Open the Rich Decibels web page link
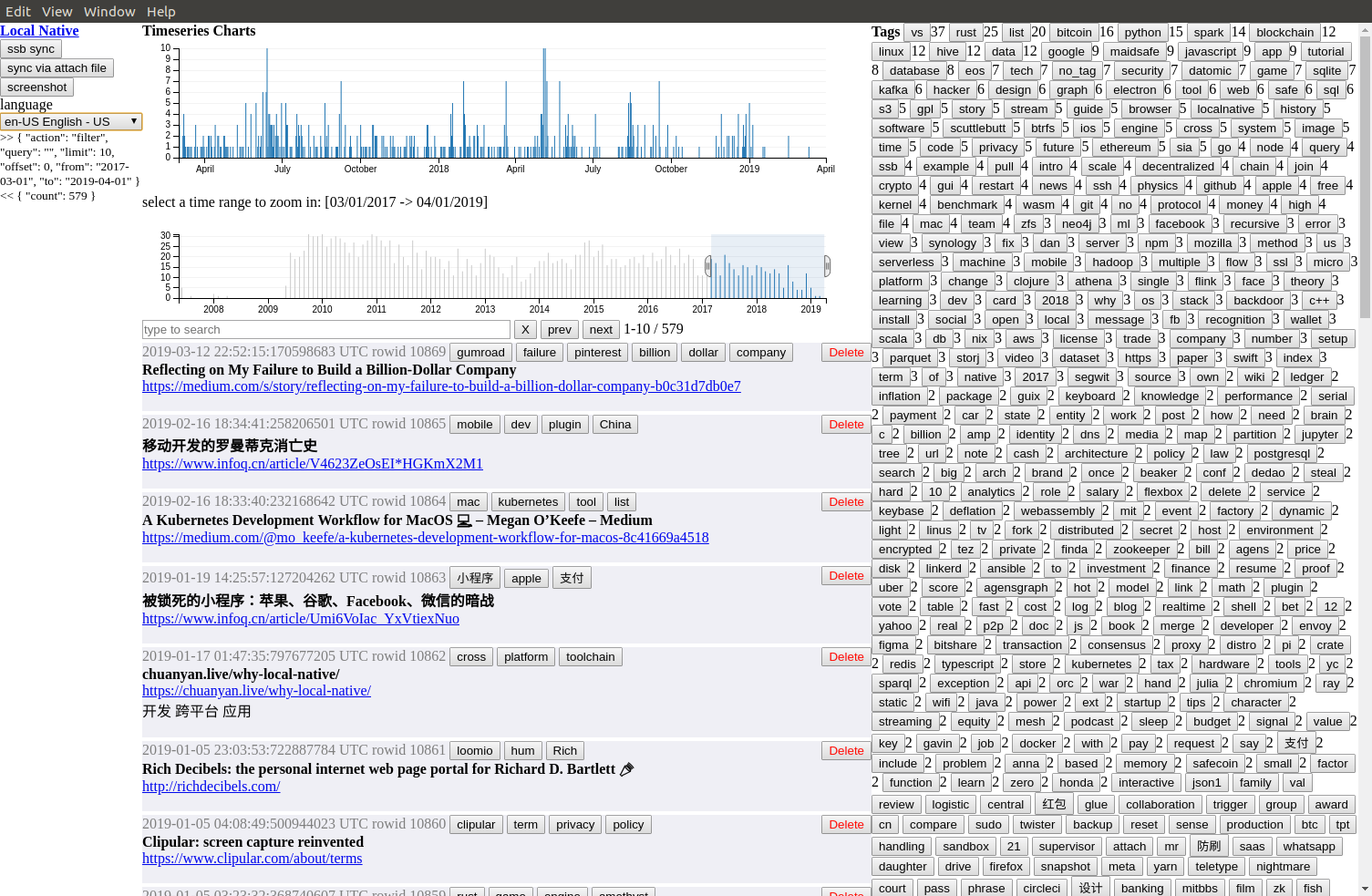This screenshot has width=1372, height=896. (x=211, y=786)
